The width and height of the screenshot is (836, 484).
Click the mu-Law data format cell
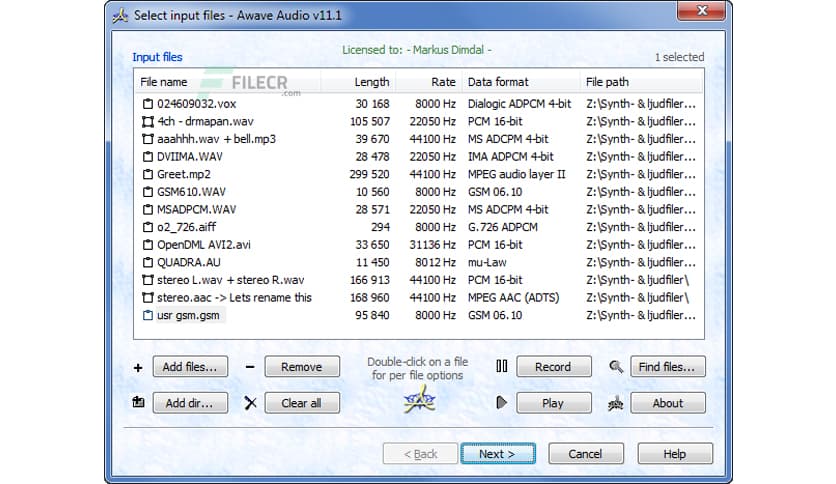487,262
